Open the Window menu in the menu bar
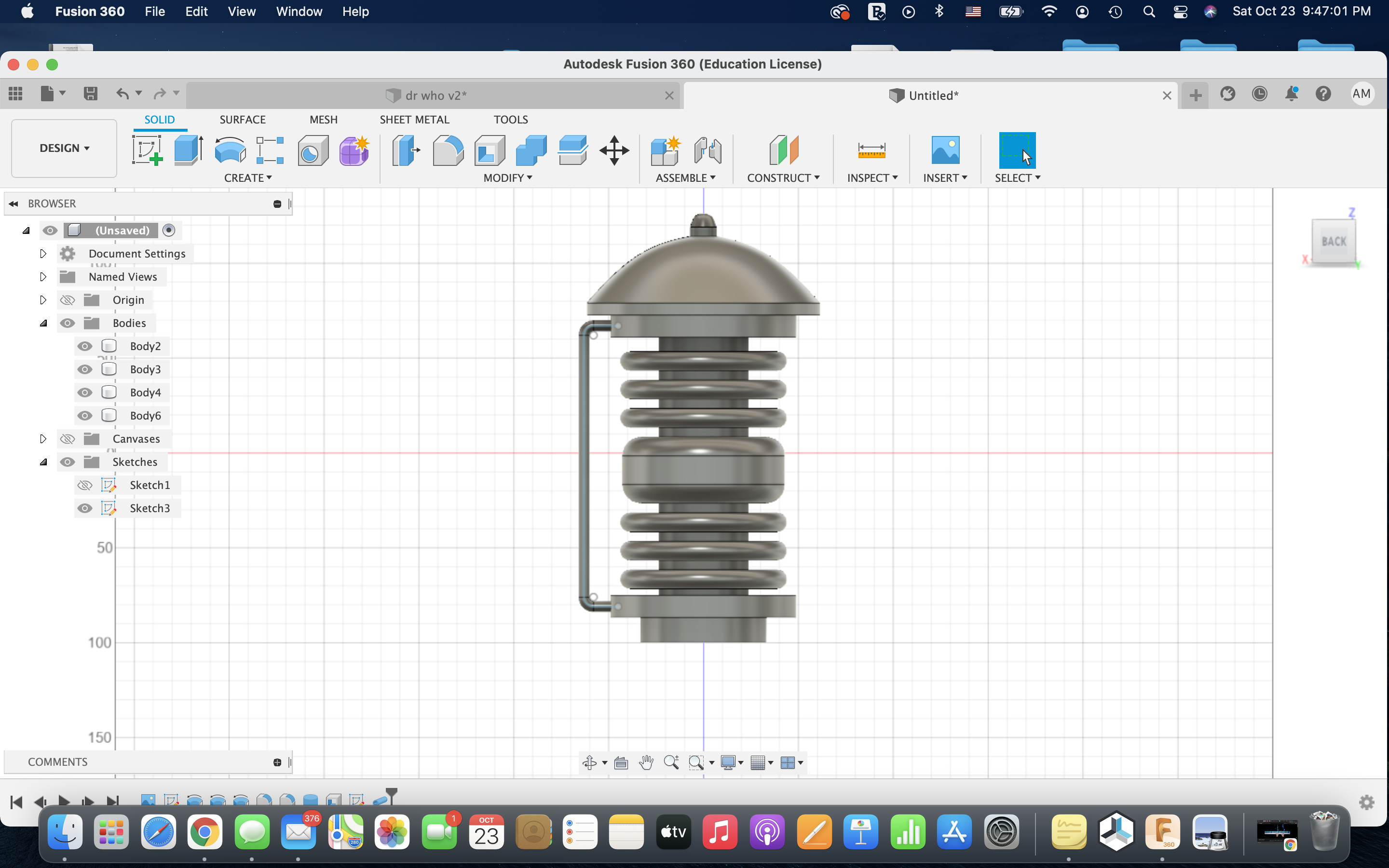This screenshot has width=1389, height=868. [299, 12]
